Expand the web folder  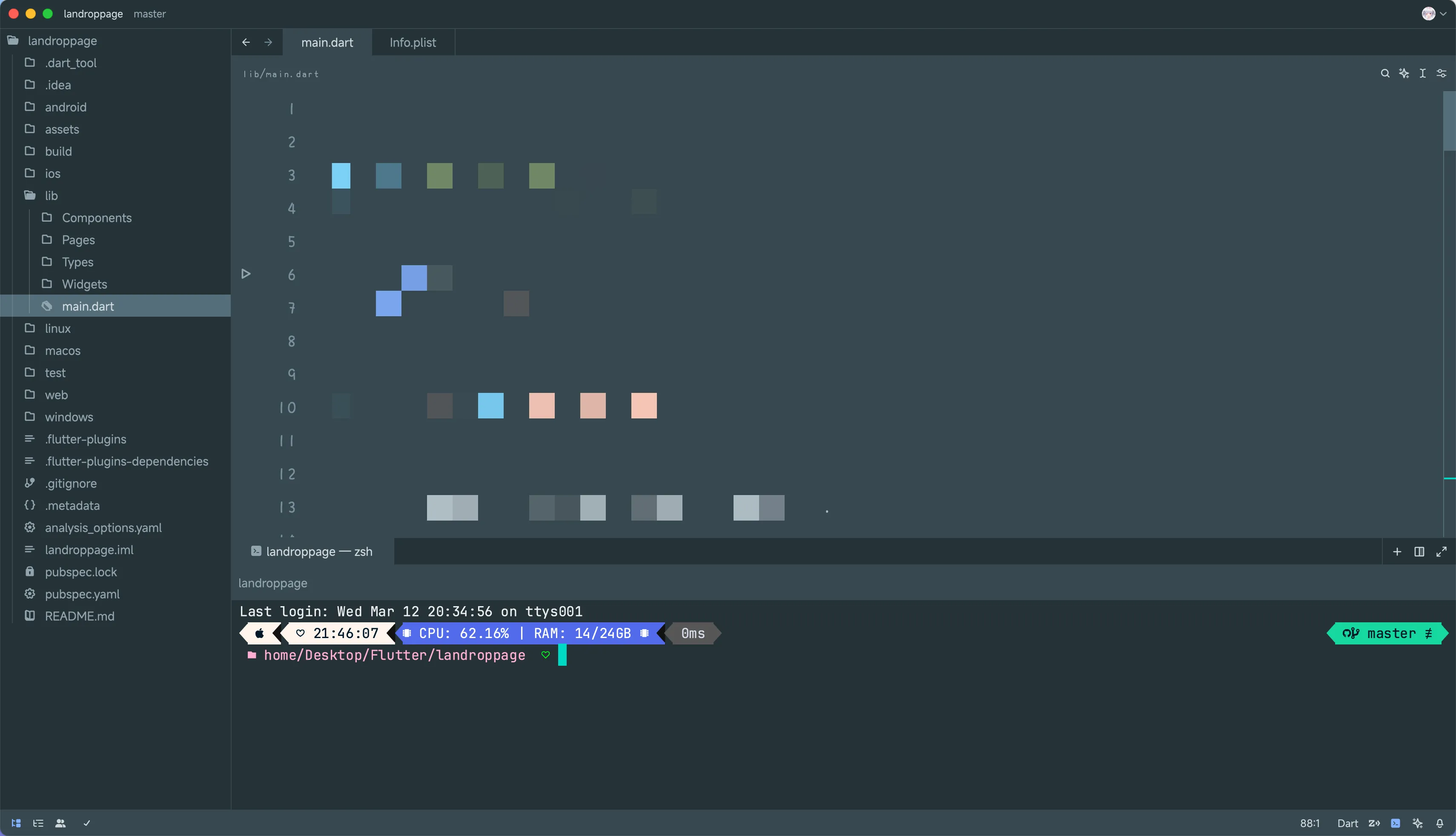click(x=115, y=395)
